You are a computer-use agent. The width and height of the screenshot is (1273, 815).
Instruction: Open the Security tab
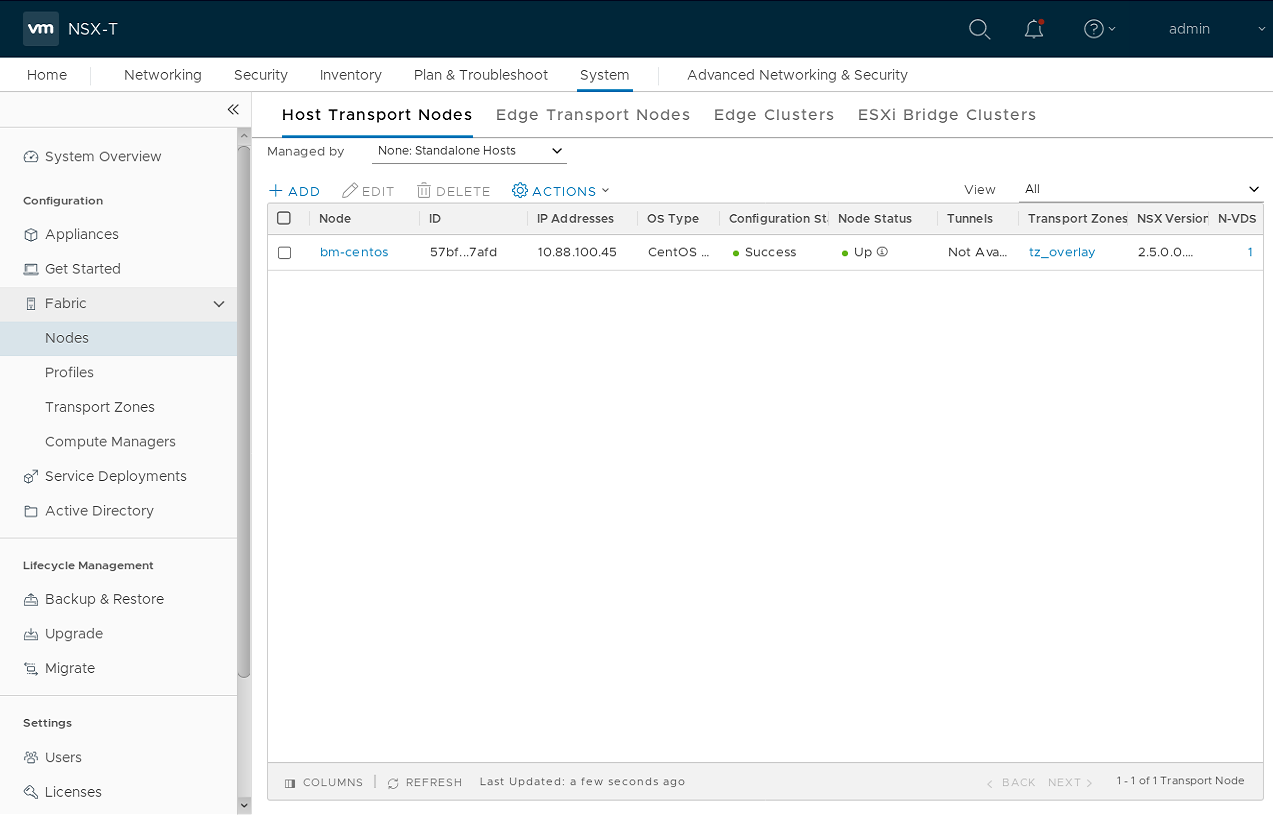[261, 75]
